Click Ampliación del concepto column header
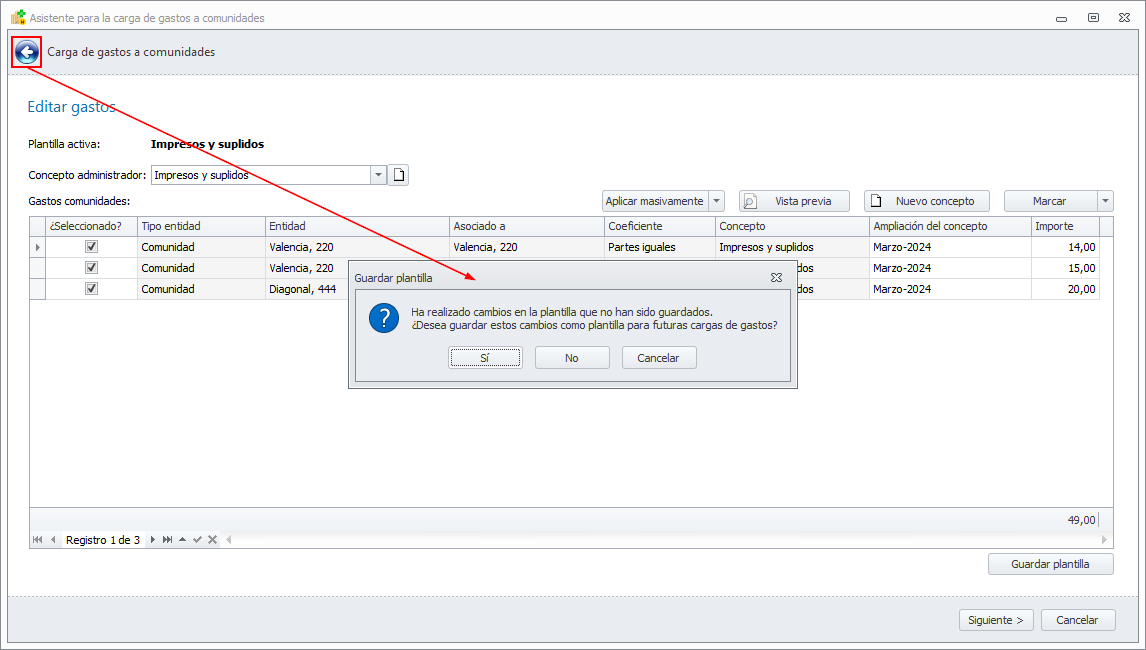 coord(950,227)
